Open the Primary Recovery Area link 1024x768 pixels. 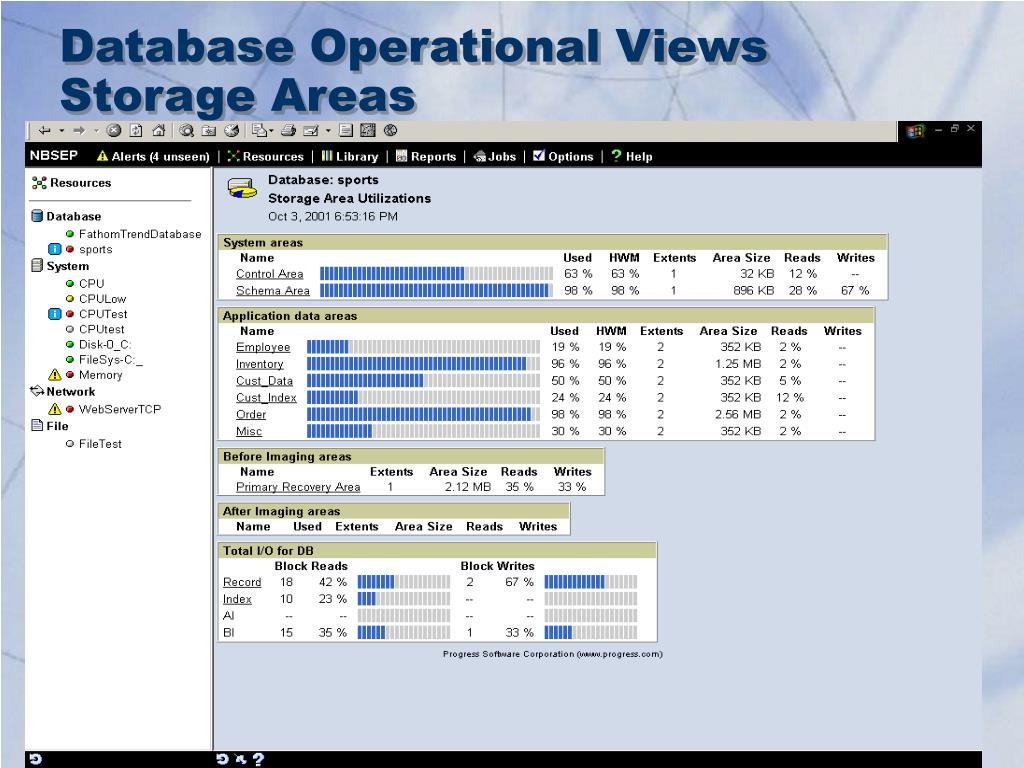coord(298,487)
